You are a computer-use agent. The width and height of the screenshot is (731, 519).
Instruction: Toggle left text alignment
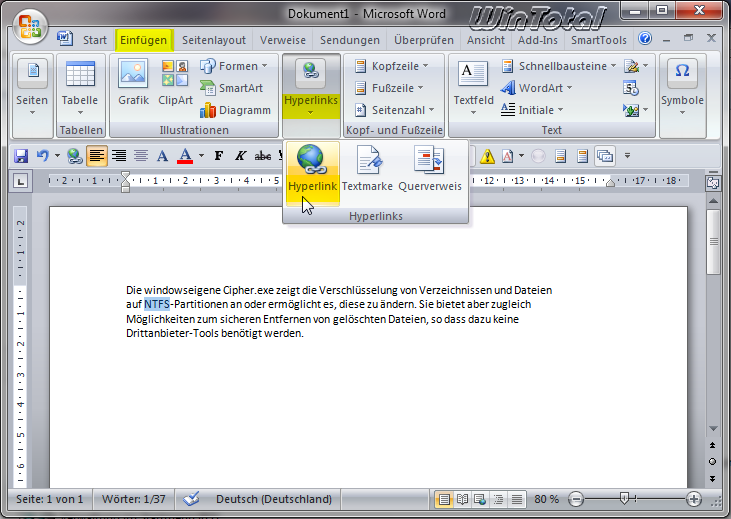tap(97, 156)
